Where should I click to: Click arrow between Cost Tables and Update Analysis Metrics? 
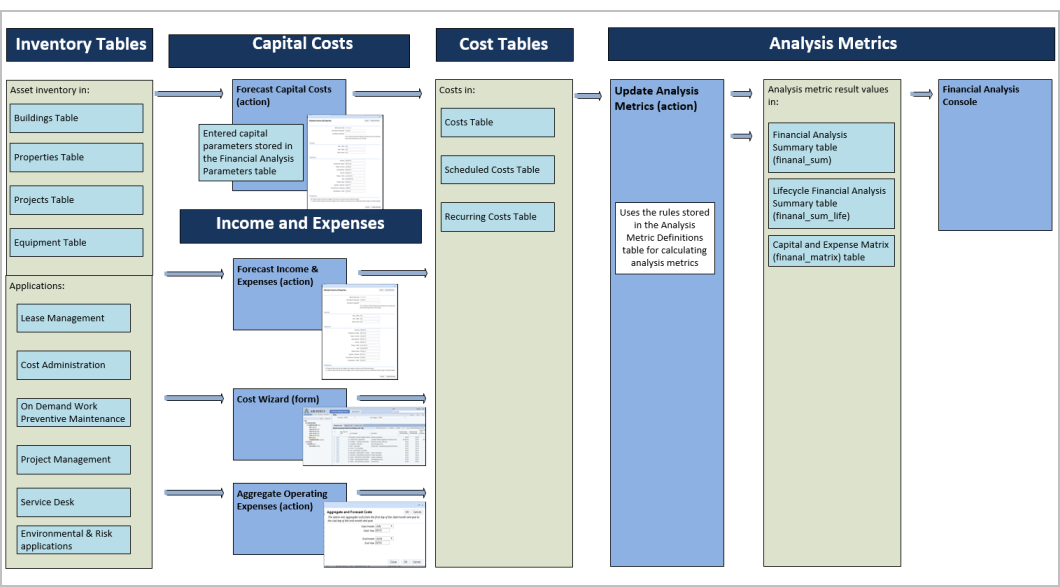click(587, 96)
